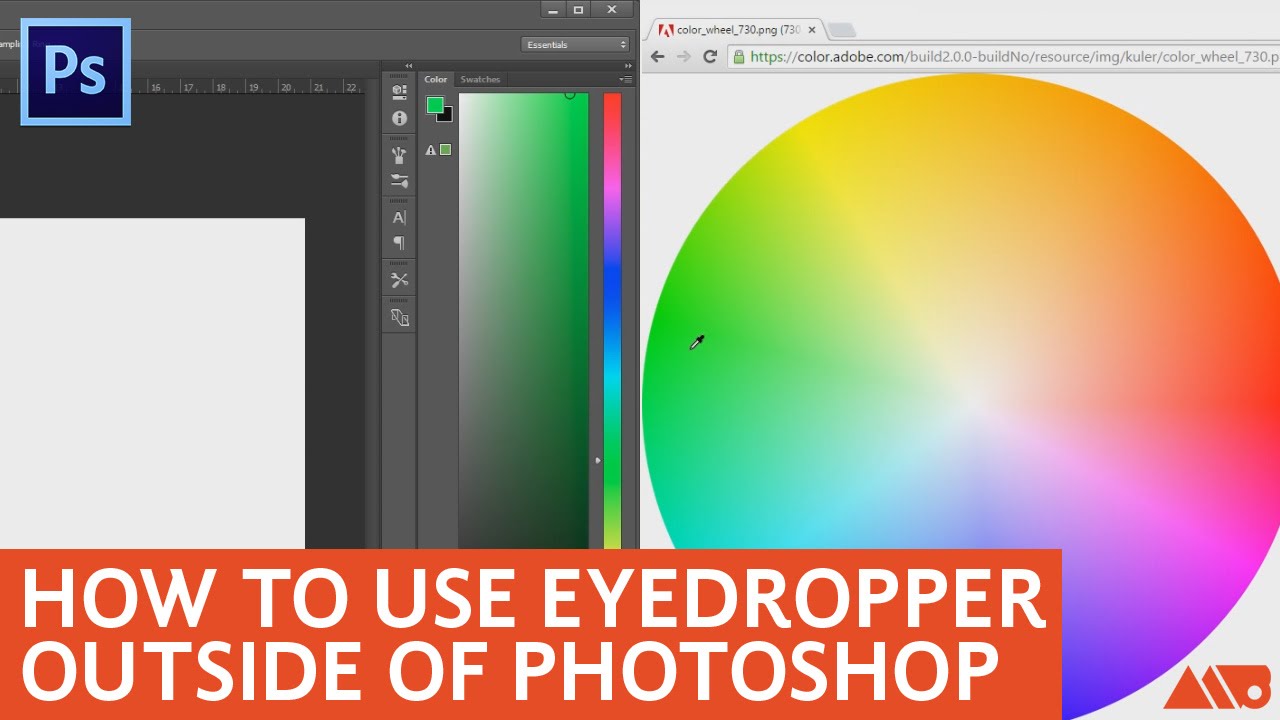Click the color.adobe.com address bar

[1000, 57]
